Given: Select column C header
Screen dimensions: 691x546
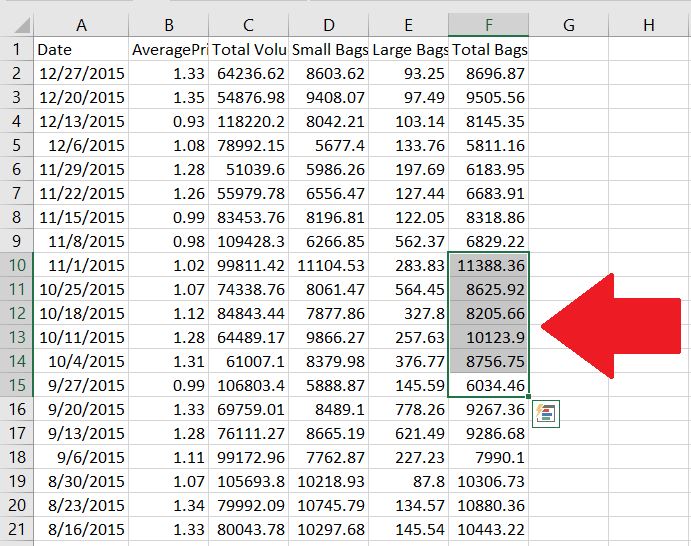Looking at the screenshot, I should click(x=248, y=25).
